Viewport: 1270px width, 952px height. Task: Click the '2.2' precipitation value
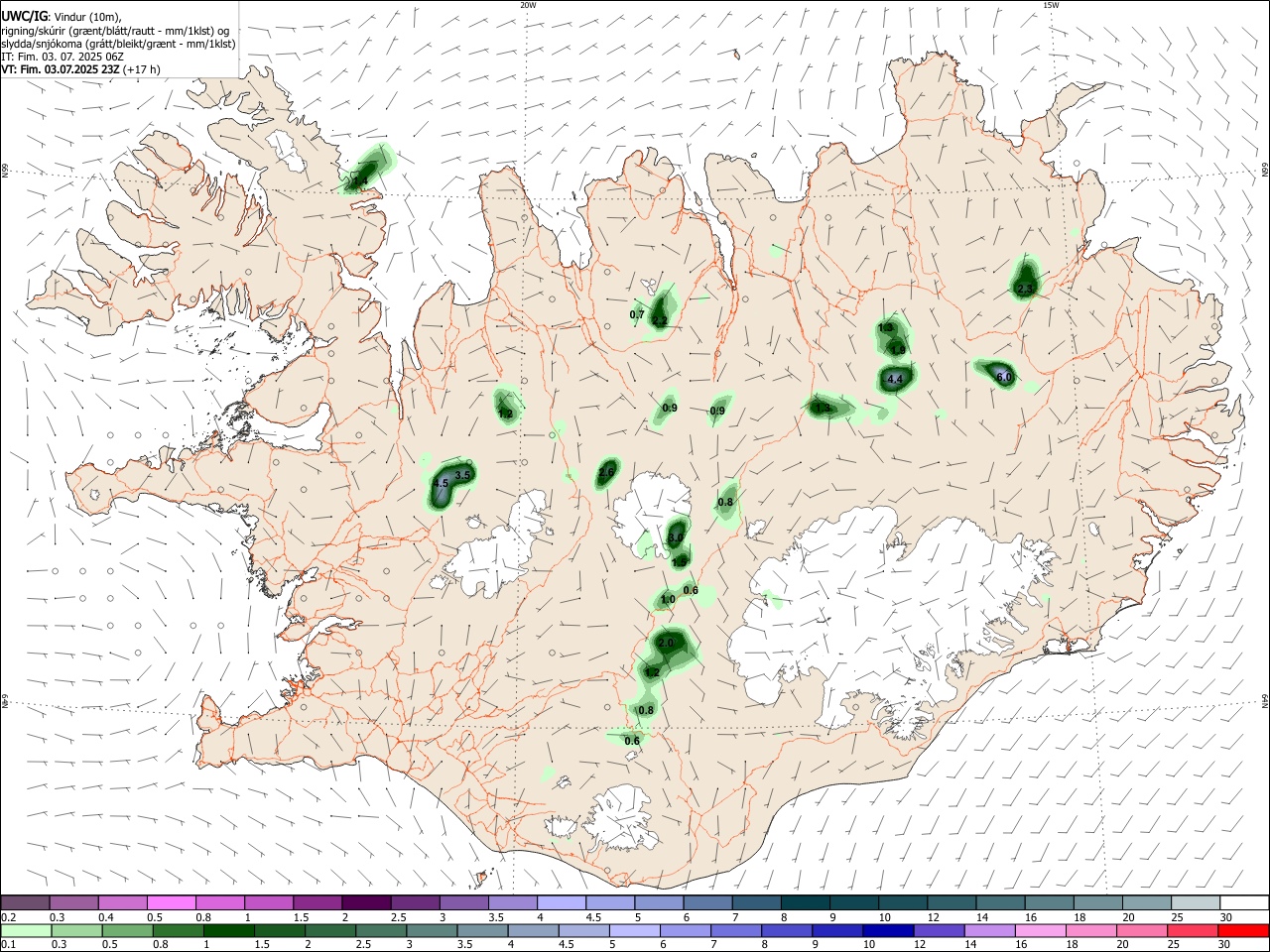[x=659, y=321]
